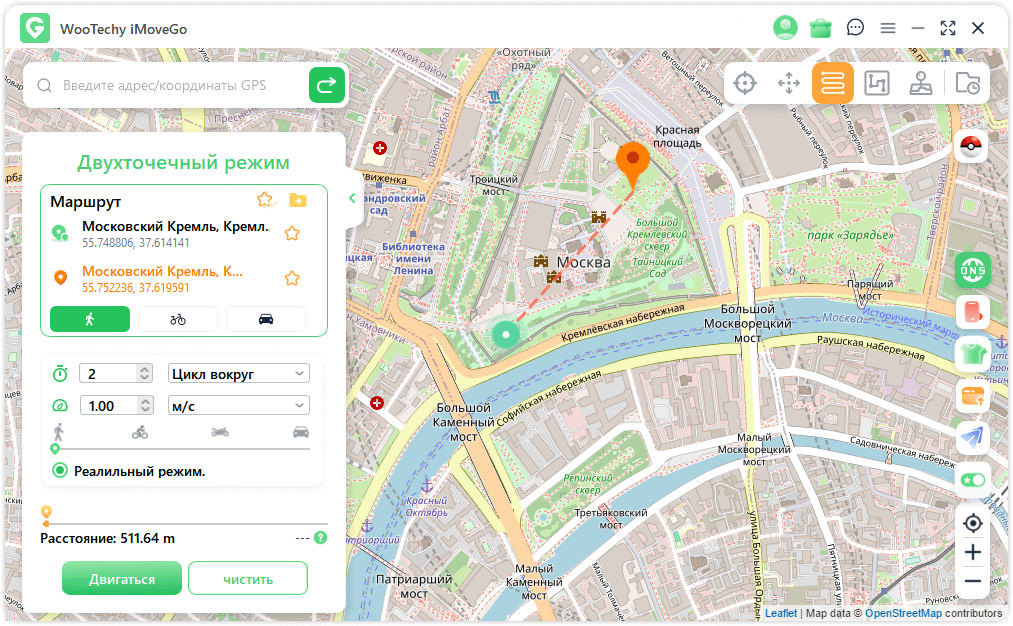Open the historical records folder icon
The image size is (1013, 626).
click(967, 83)
